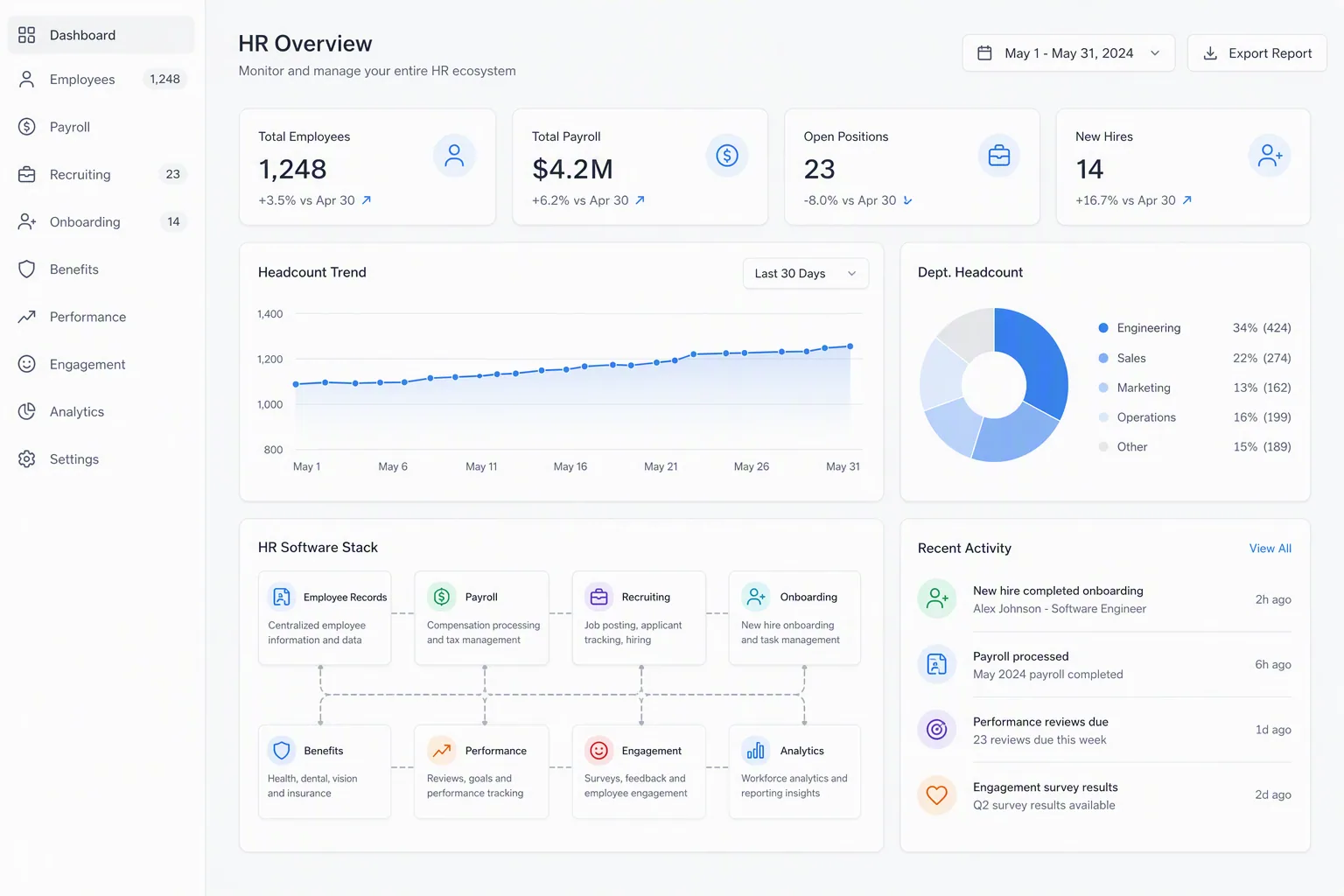
Task: Click the Recruiting stack card briefcase icon
Action: [598, 597]
